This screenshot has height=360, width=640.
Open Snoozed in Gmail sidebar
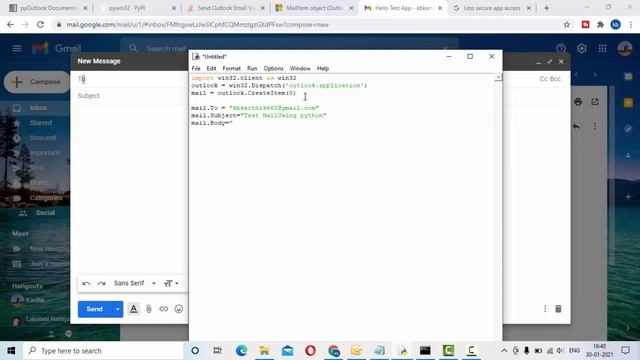tap(42, 138)
